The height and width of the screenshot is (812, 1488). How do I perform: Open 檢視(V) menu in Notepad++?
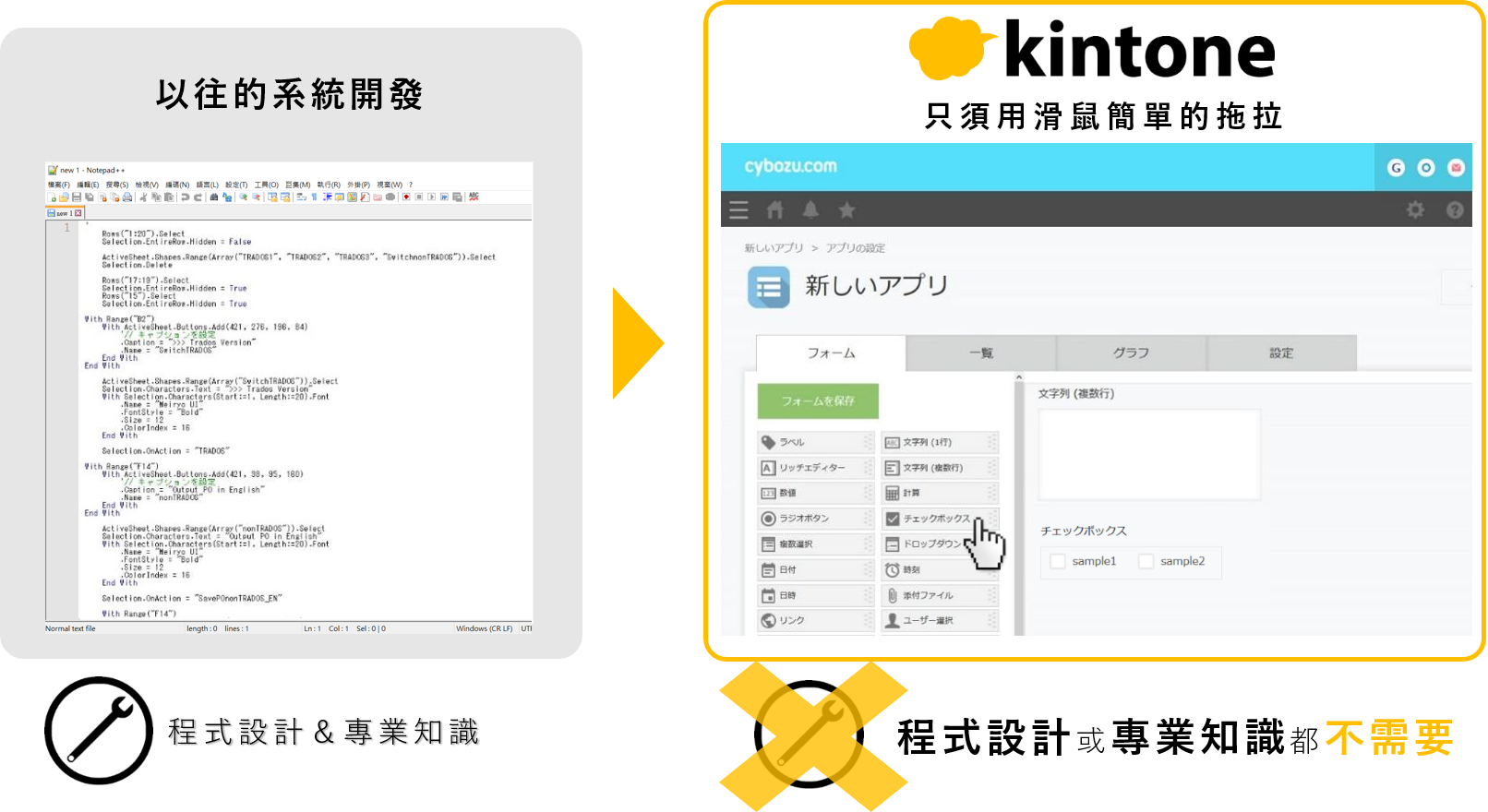[x=147, y=185]
